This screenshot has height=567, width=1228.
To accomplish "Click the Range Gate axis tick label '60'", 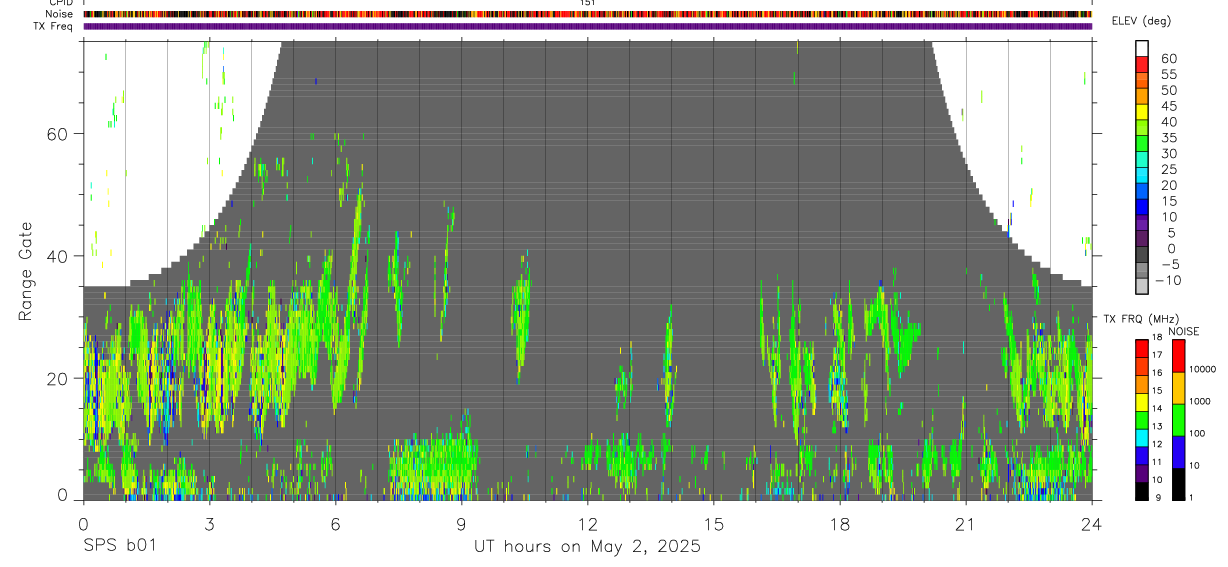I will [x=59, y=134].
